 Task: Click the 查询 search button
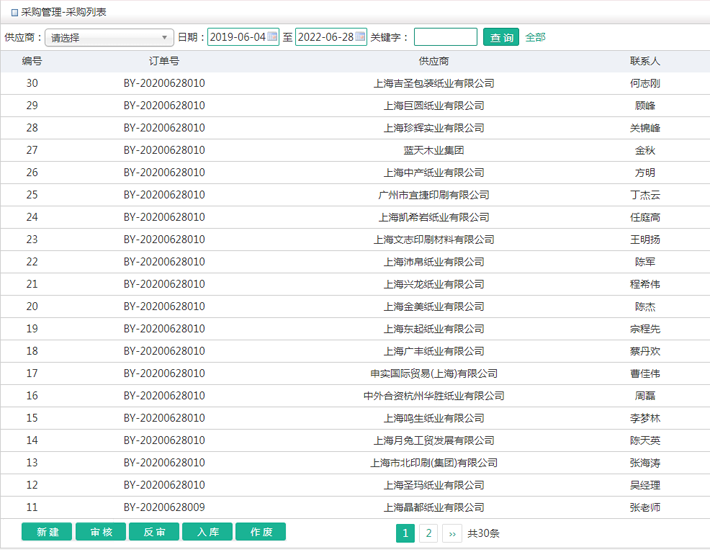tap(501, 37)
